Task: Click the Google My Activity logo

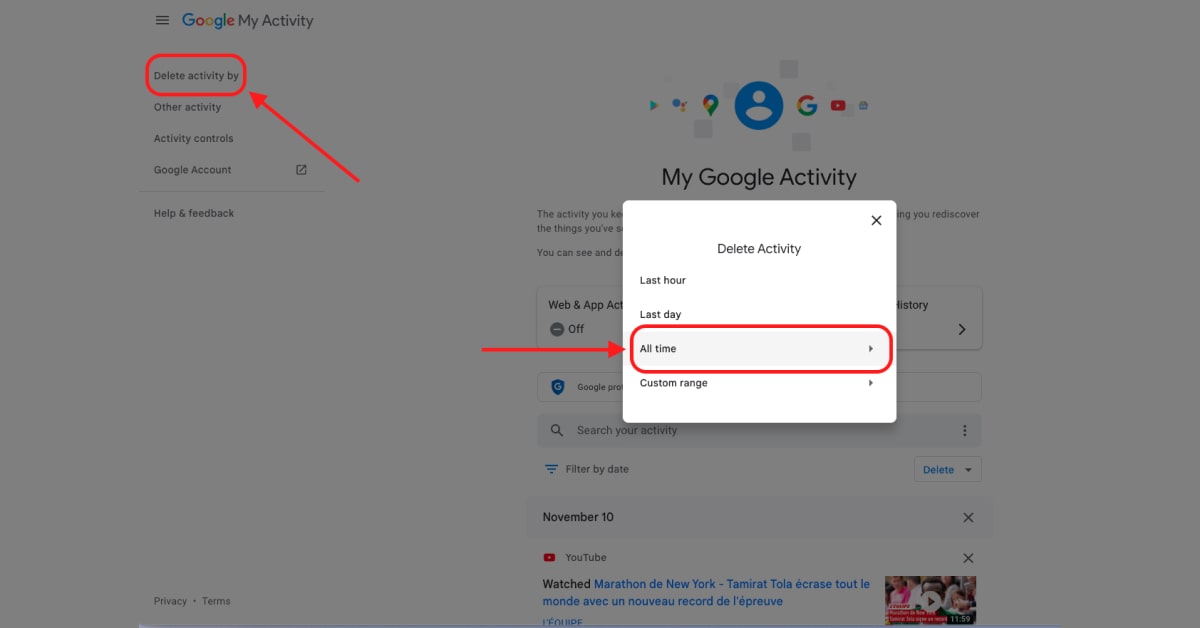Action: coord(247,19)
